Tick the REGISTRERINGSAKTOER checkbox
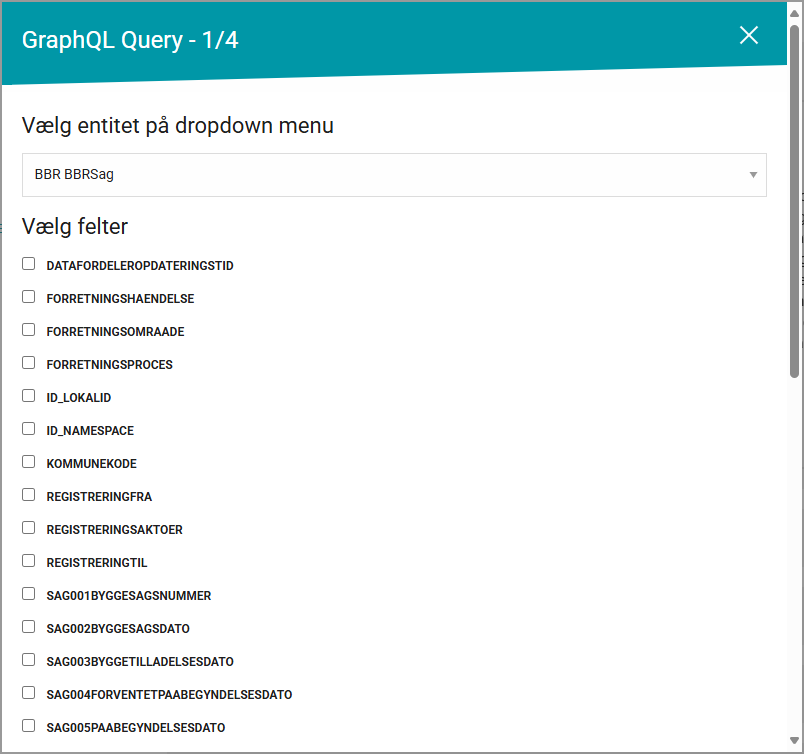The width and height of the screenshot is (804, 754). (x=29, y=527)
